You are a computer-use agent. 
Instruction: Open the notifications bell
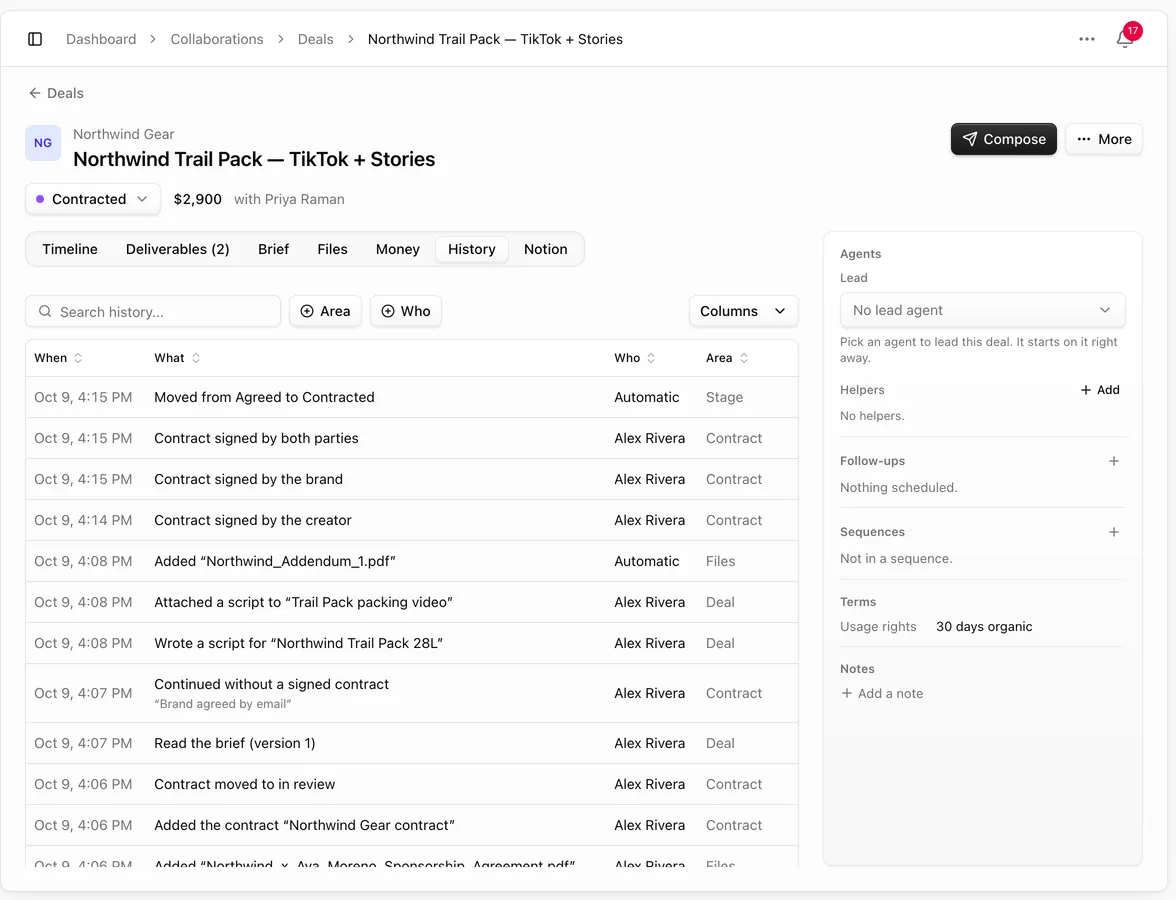[1124, 38]
